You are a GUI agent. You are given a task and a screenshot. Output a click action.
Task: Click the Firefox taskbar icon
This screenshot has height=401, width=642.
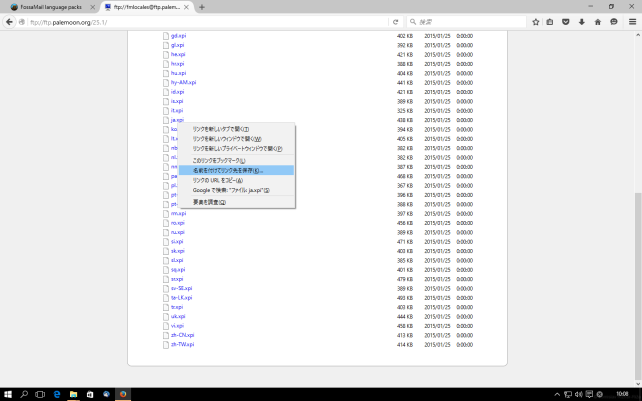click(x=123, y=394)
